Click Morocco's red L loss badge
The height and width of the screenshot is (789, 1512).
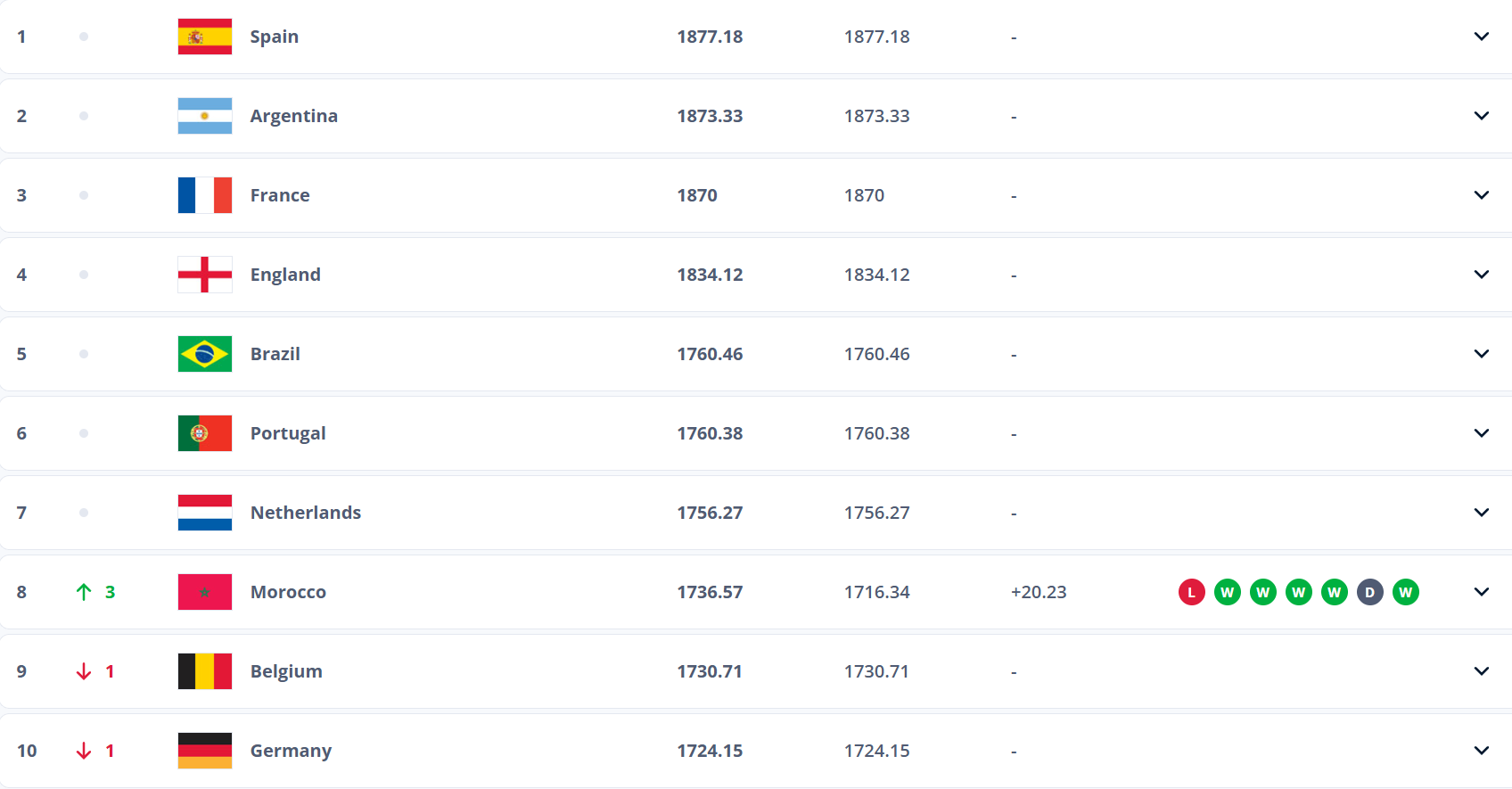(1192, 592)
